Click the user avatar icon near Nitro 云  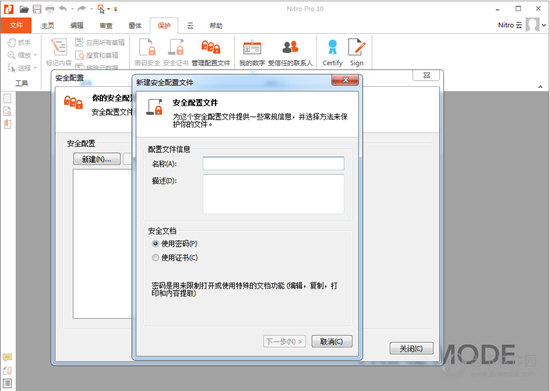click(532, 25)
